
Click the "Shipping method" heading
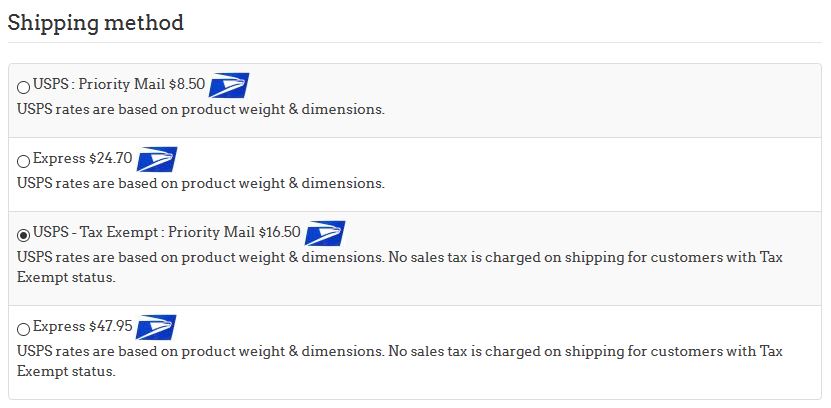(x=96, y=22)
